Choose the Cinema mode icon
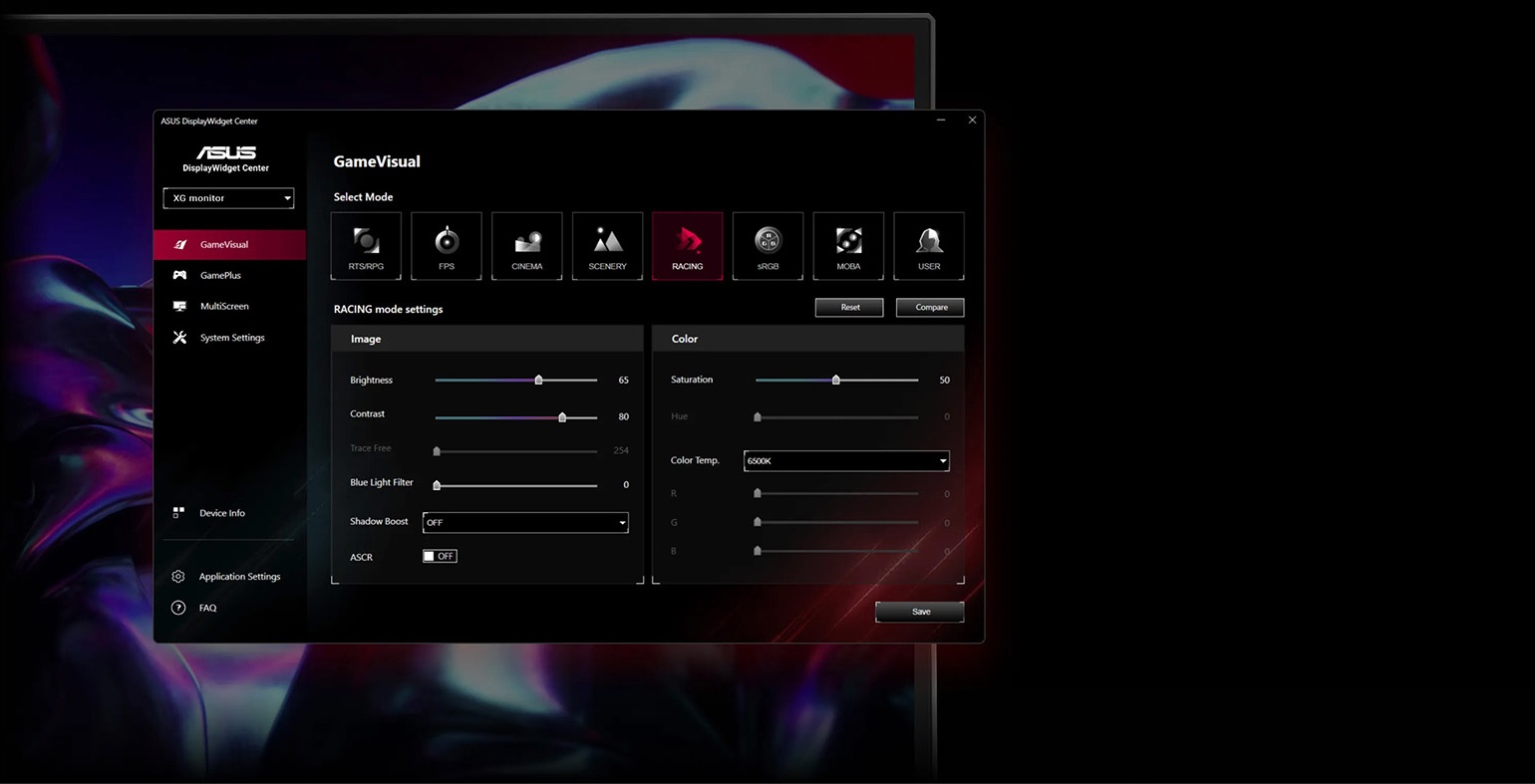The height and width of the screenshot is (784, 1535). [526, 245]
